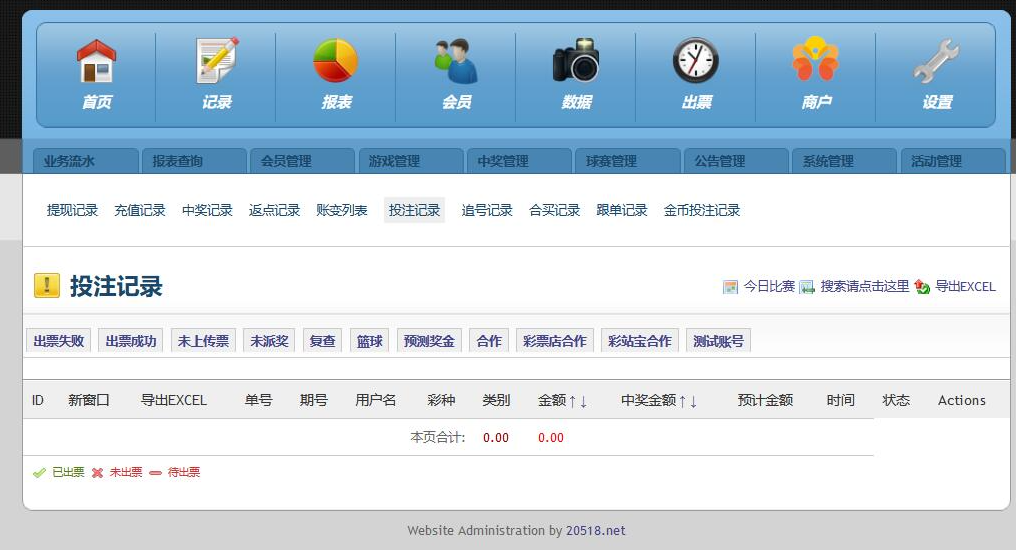Viewport: 1016px width, 550px height.
Task: Click the 20518.net footer link
Action: tap(595, 531)
